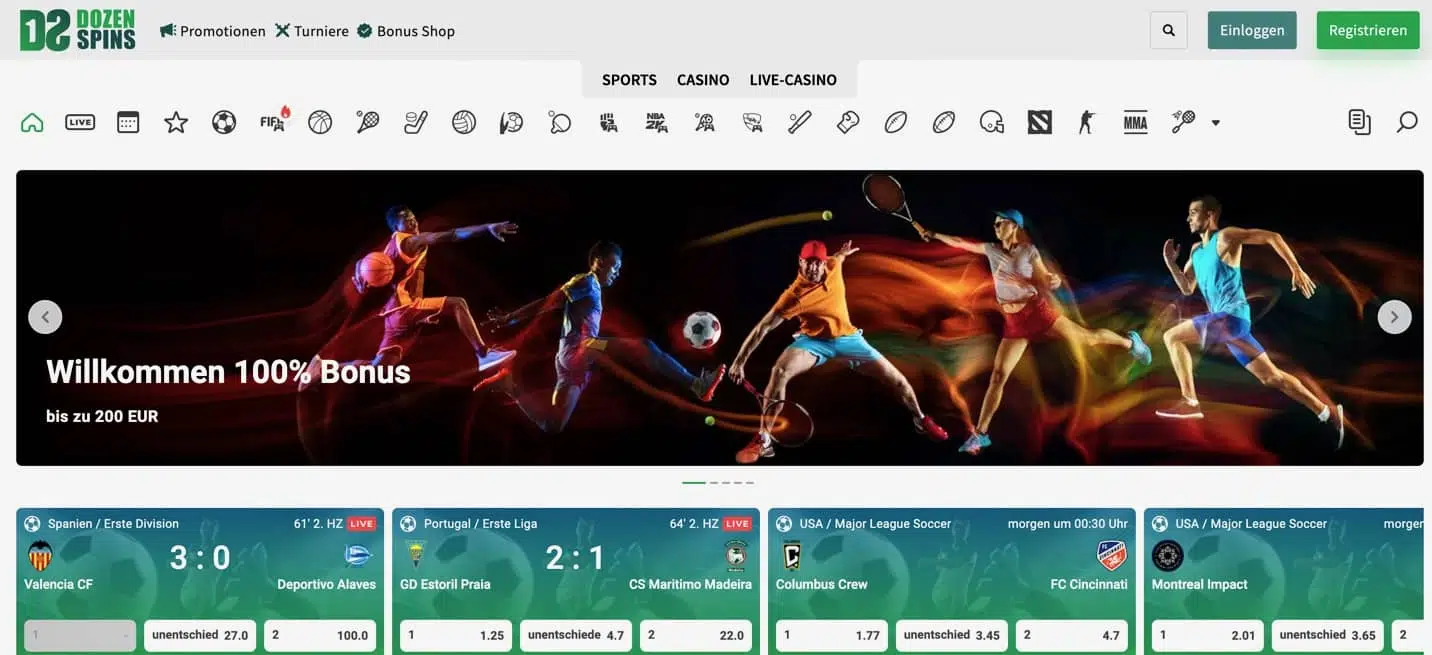Click the FC Cincinnati team crest
This screenshot has width=1432, height=655.
pyautogui.click(x=1112, y=556)
